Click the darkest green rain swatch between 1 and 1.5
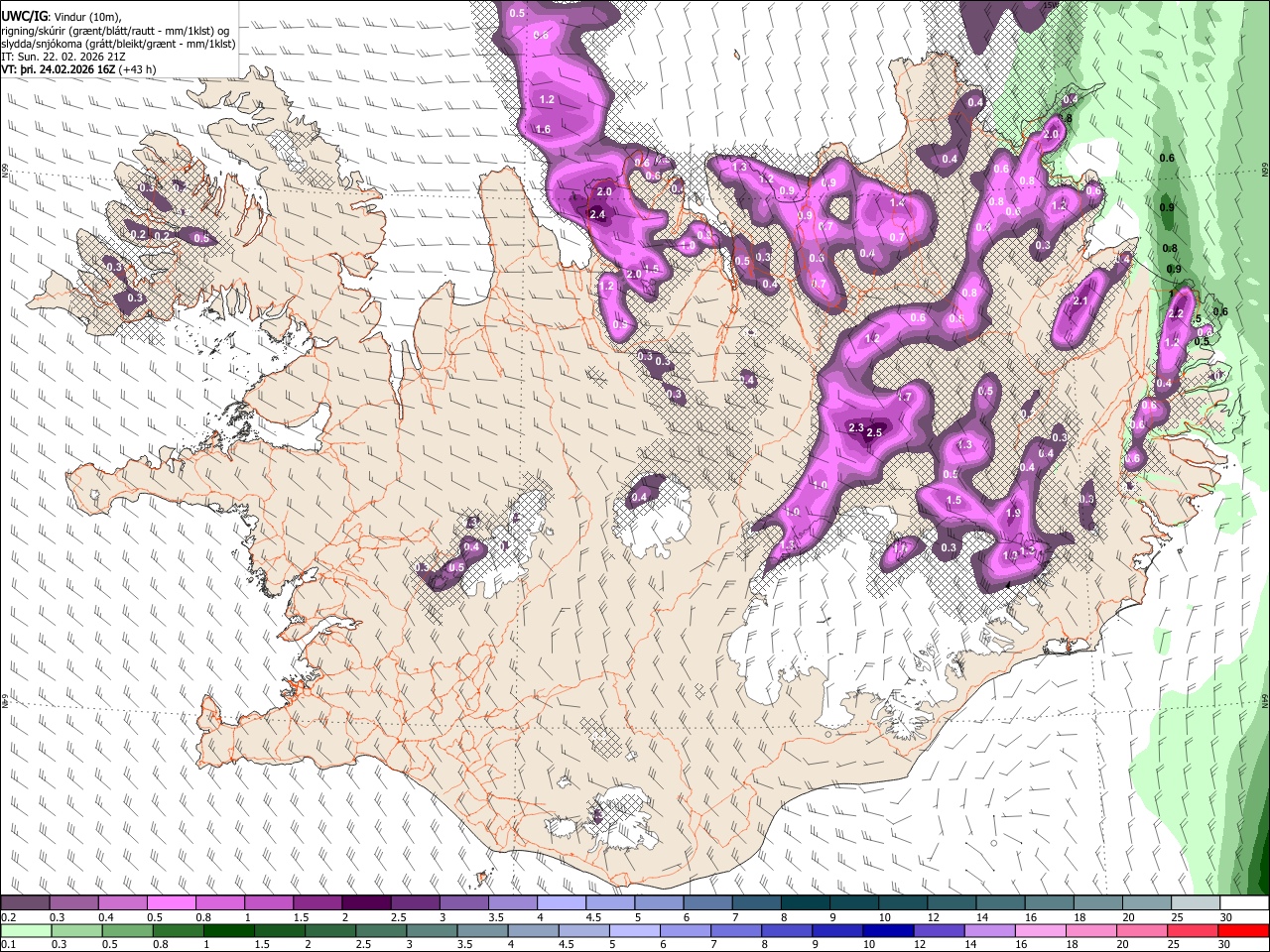 (230, 930)
